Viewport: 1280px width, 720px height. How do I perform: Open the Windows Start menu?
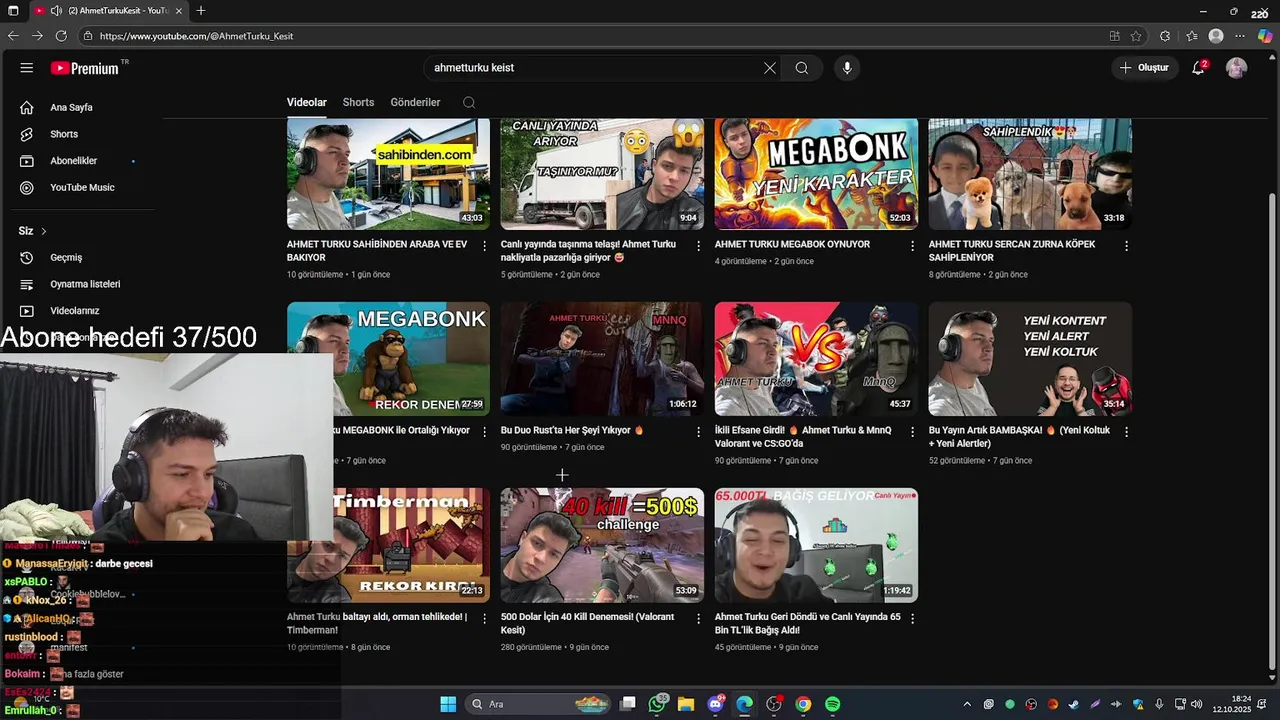click(448, 704)
